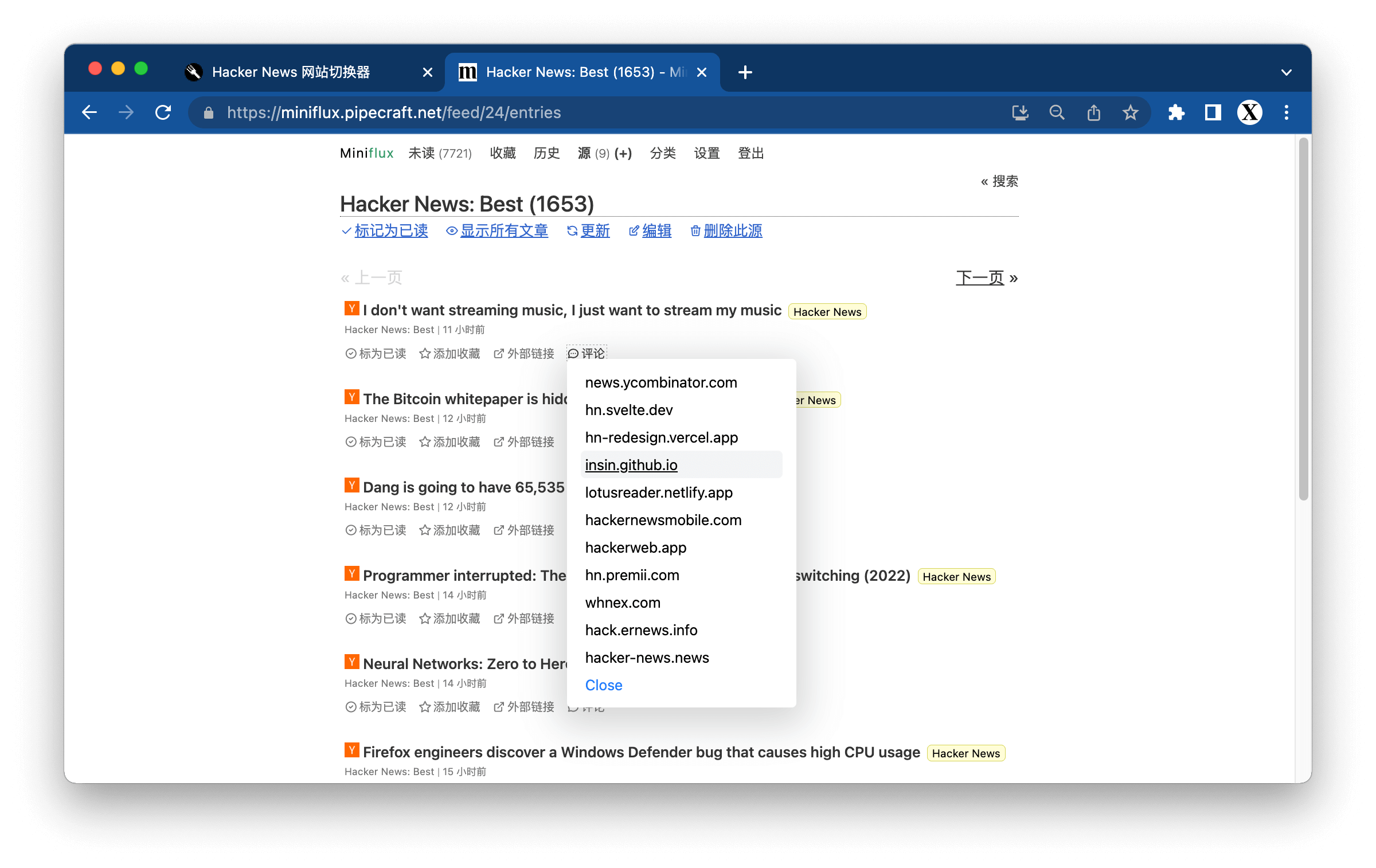The width and height of the screenshot is (1376, 868).
Task: Go back with the browser back arrow
Action: [x=89, y=112]
